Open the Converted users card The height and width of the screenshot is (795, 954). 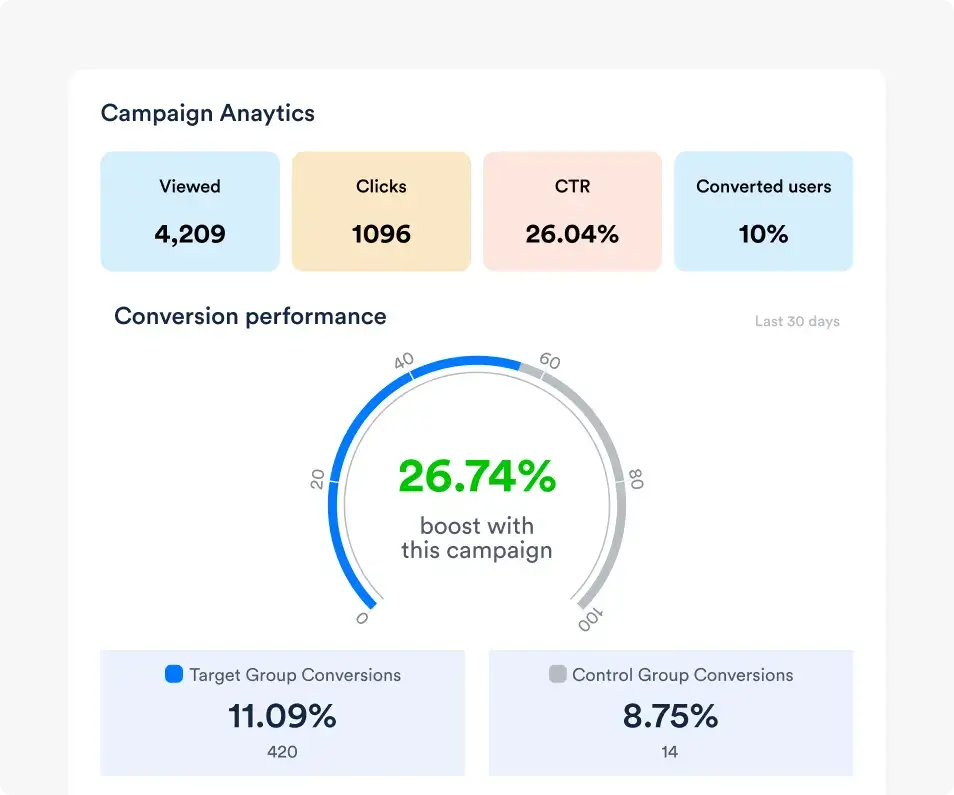pyautogui.click(x=763, y=211)
